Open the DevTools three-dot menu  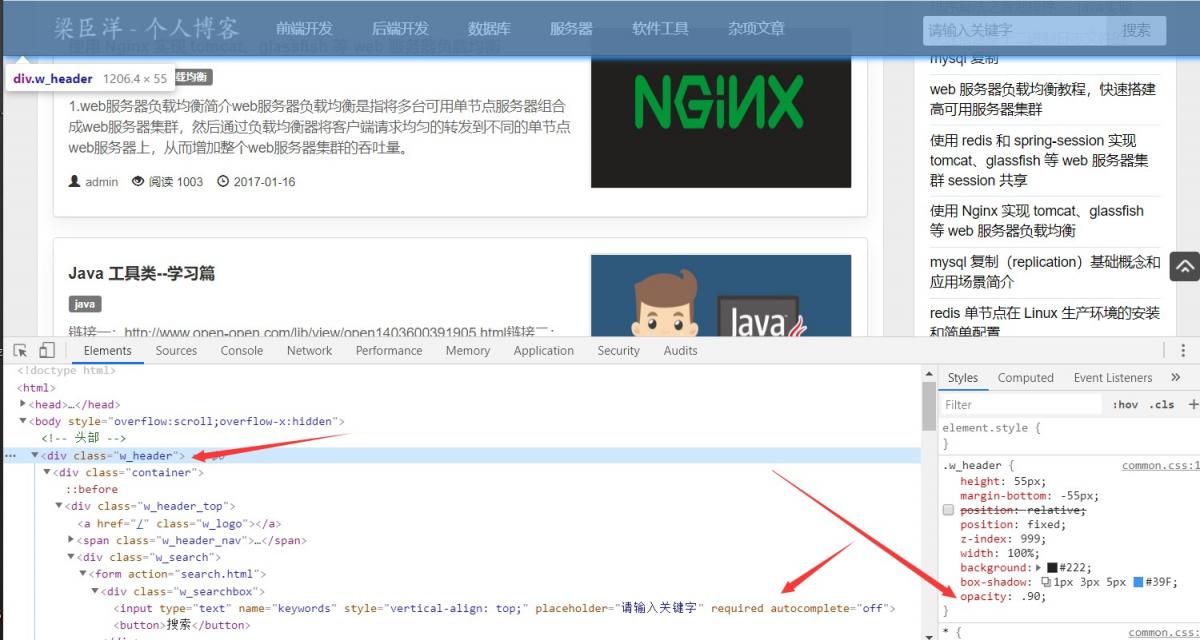[1183, 351]
